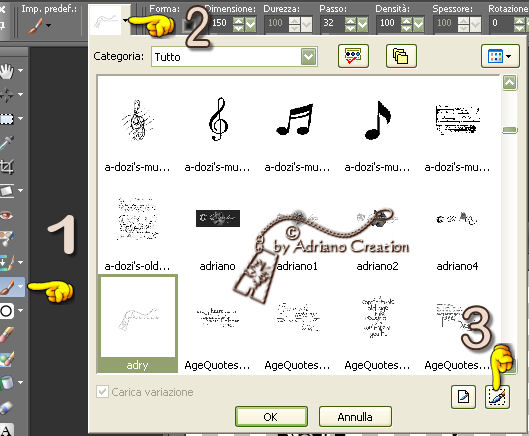Open the Imp. predef. brush presets dropdown
This screenshot has width=529, height=436.
(49, 26)
